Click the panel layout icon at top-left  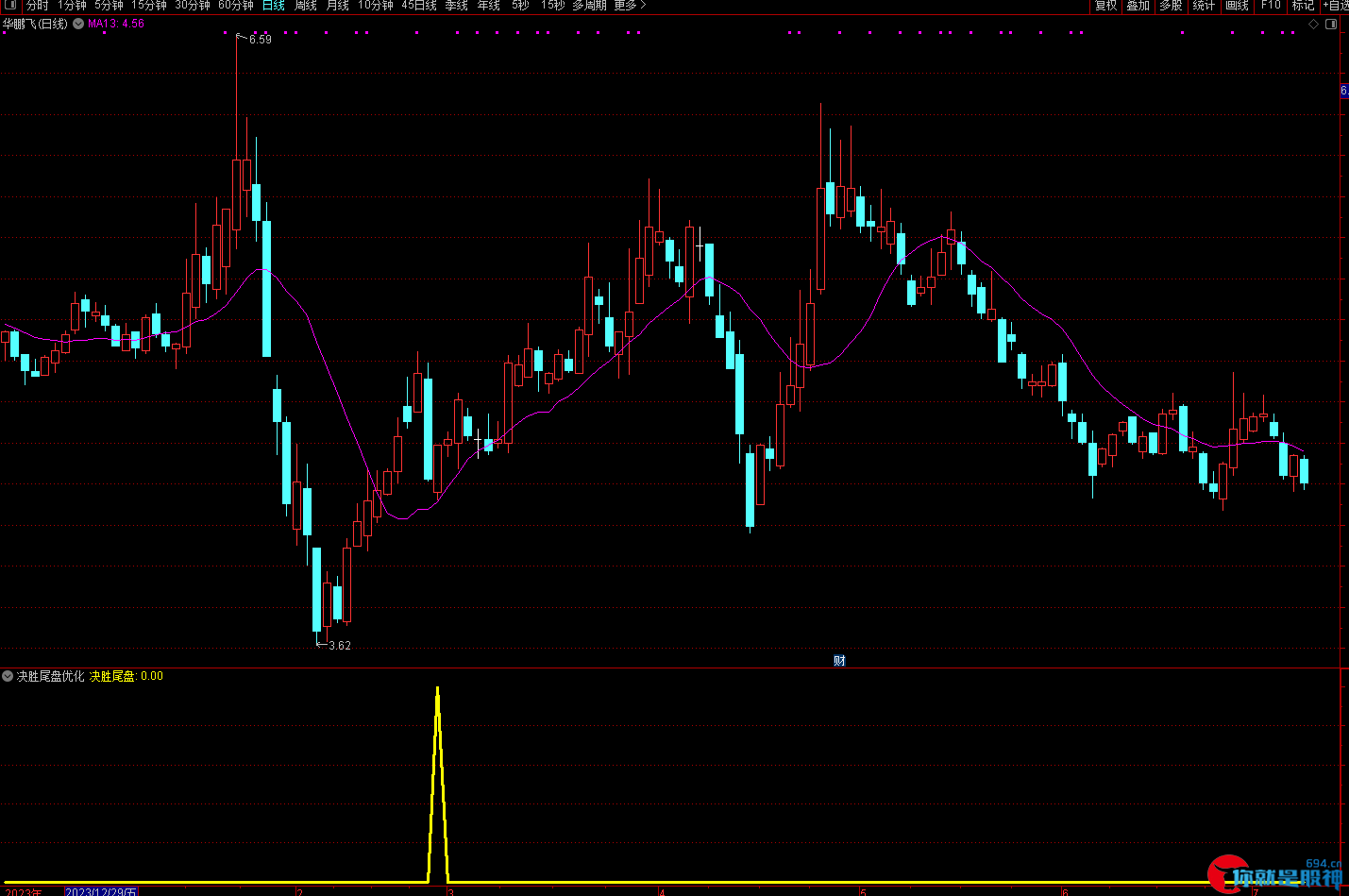click(x=11, y=5)
